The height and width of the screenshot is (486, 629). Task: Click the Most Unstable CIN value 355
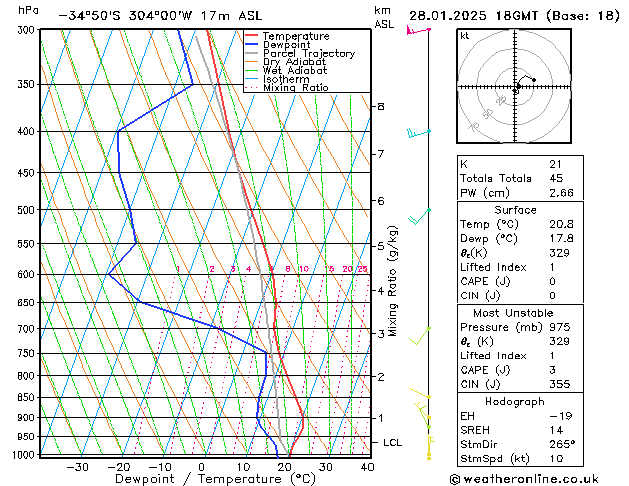[x=560, y=384]
